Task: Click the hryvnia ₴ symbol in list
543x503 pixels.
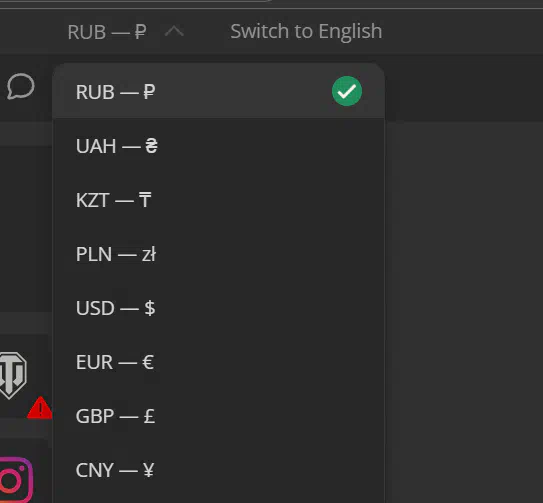Action: [x=151, y=146]
